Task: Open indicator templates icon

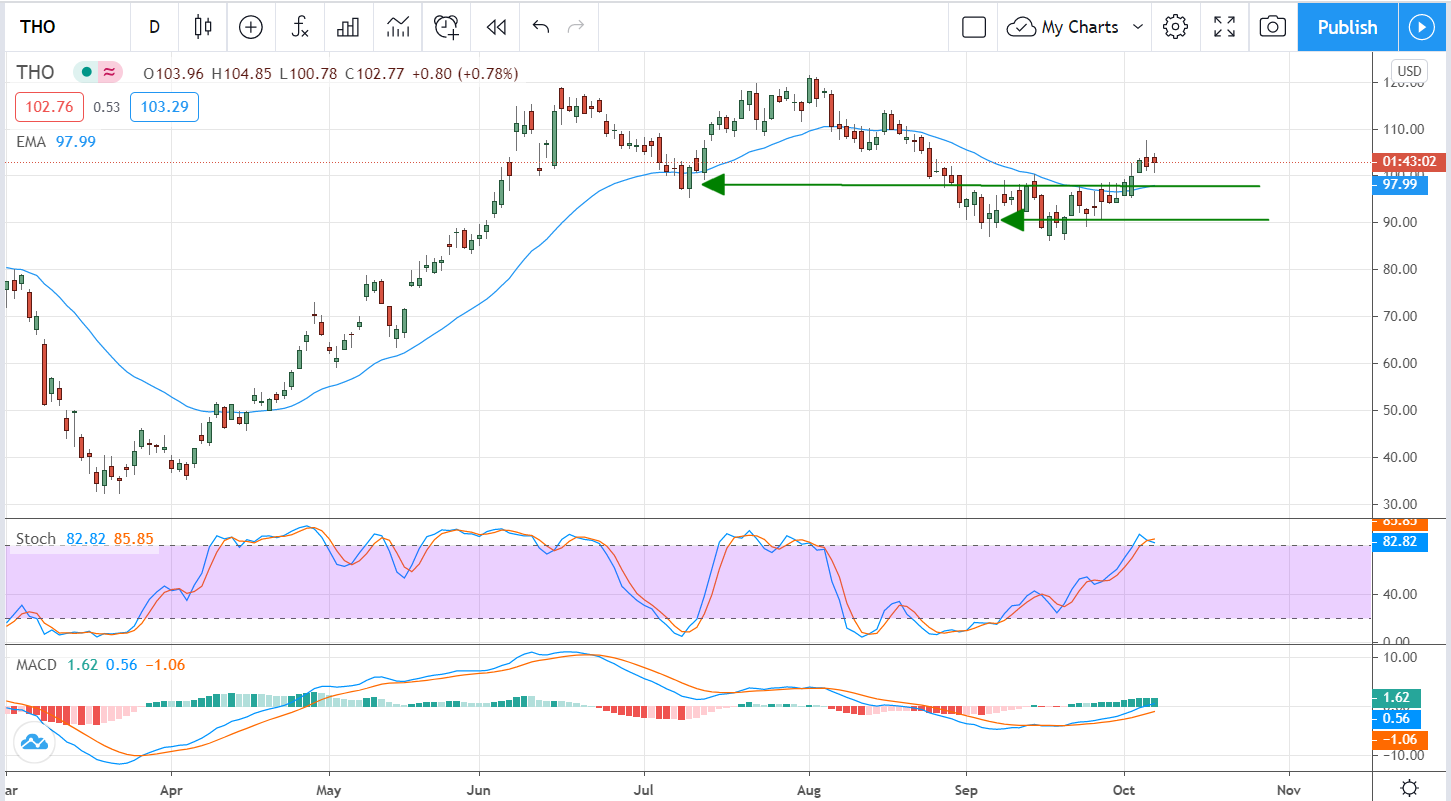Action: 397,27
